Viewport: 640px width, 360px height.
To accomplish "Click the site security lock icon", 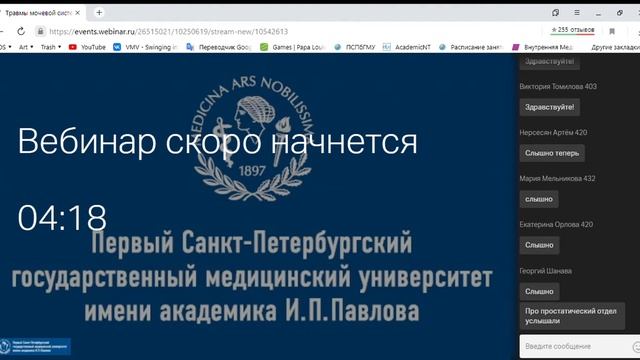I will [x=40, y=31].
